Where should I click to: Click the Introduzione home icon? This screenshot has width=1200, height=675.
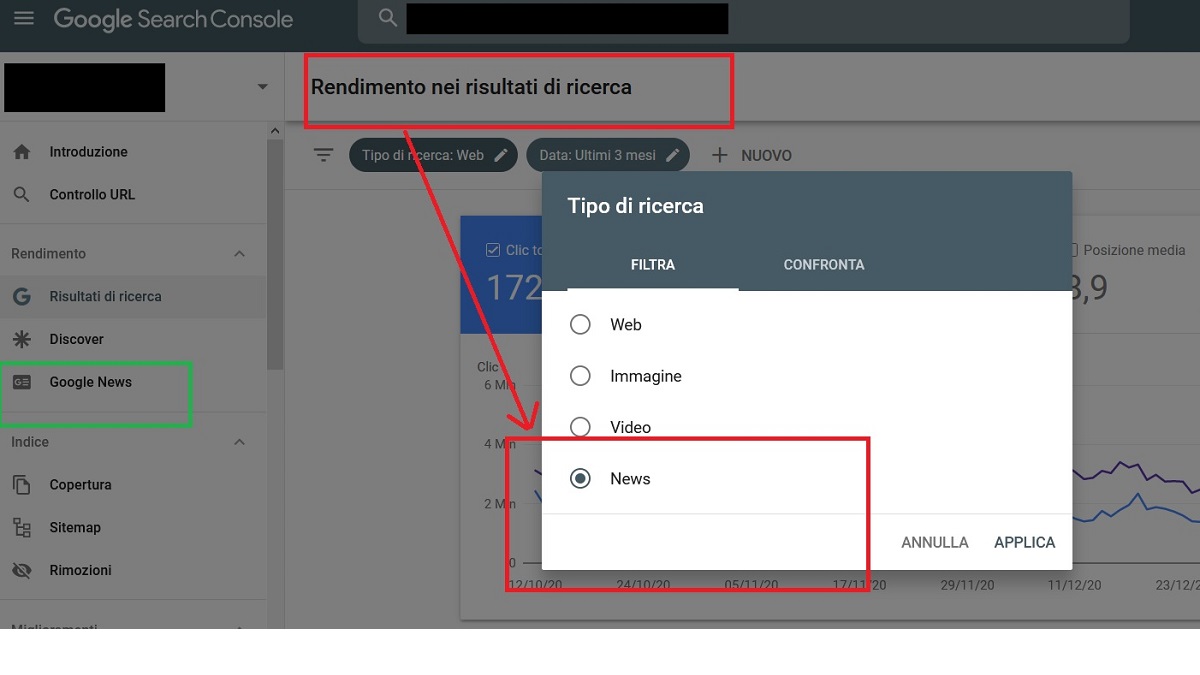(22, 152)
